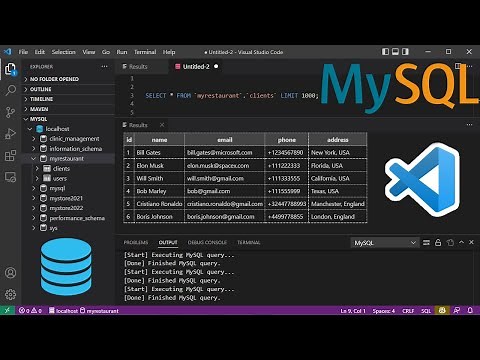
Task: Switch to the DEBUG CONSOLE tab
Action: 207,242
